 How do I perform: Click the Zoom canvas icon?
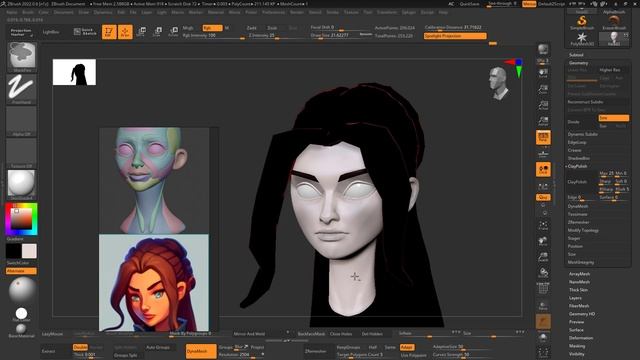coord(543,89)
